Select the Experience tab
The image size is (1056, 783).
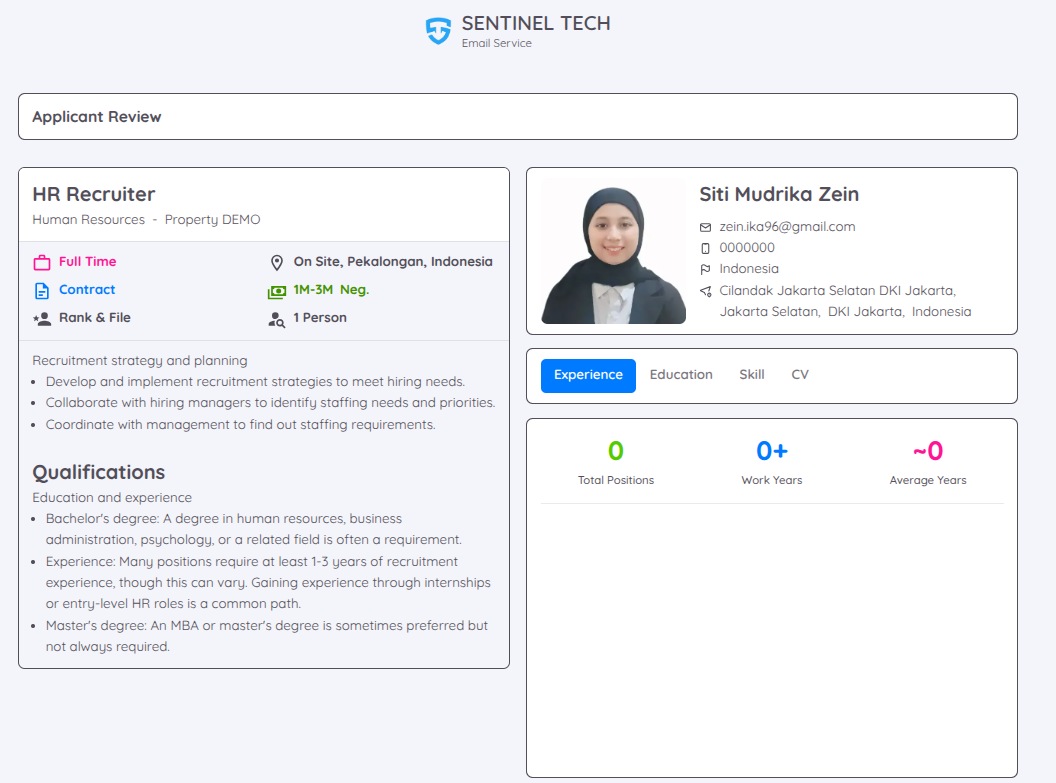587,375
